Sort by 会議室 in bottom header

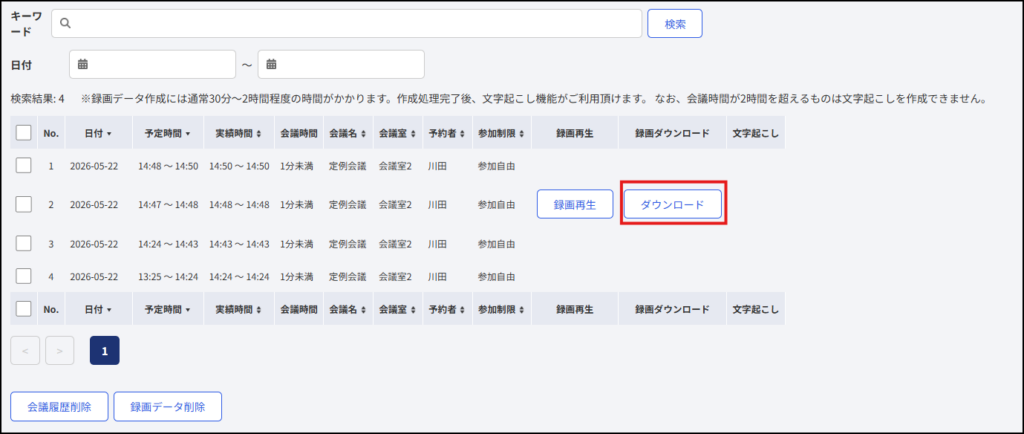pyautogui.click(x=398, y=309)
